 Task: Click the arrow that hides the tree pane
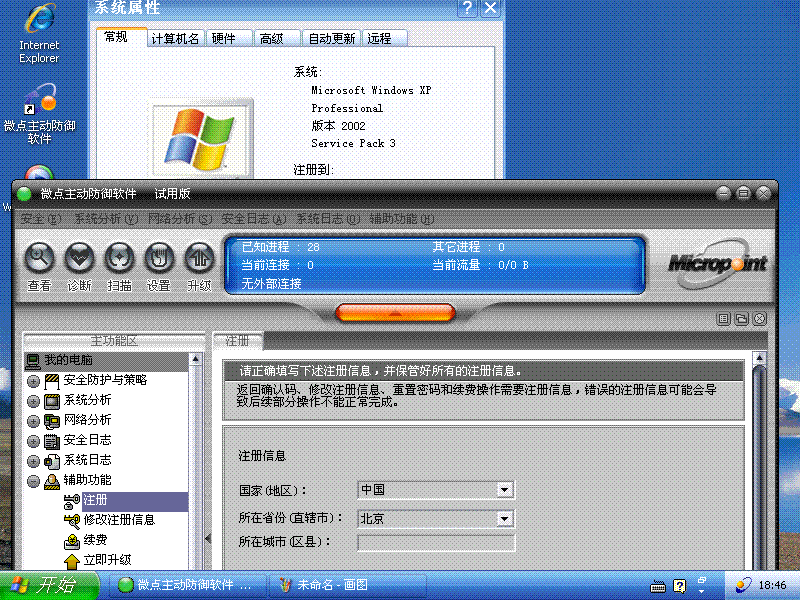(x=208, y=538)
